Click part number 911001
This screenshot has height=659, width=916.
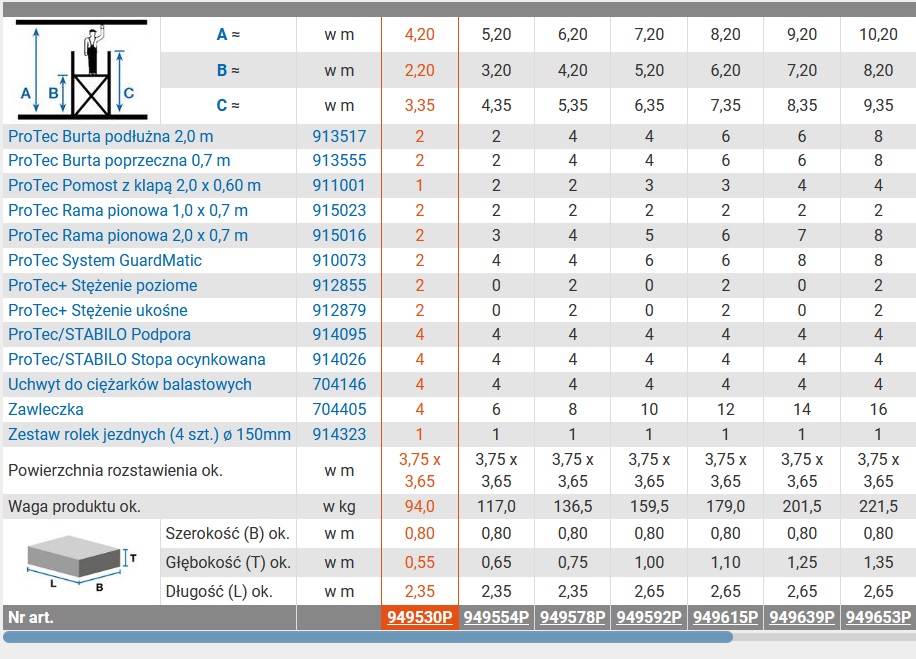339,186
